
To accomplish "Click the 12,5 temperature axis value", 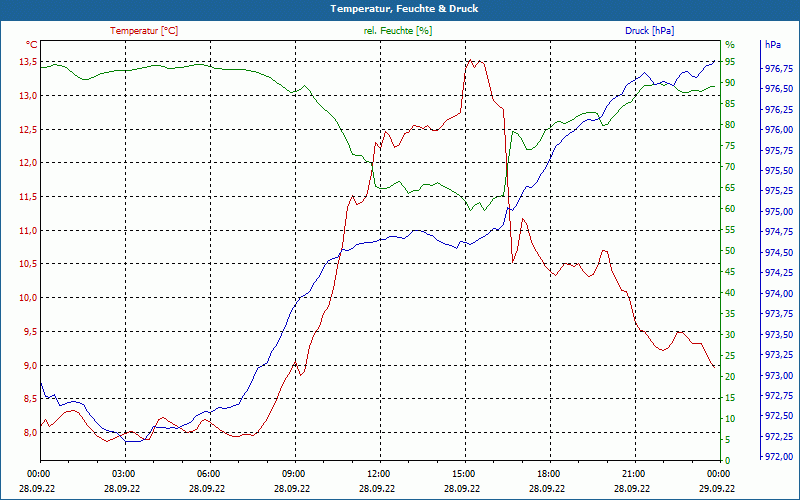I will pos(28,130).
